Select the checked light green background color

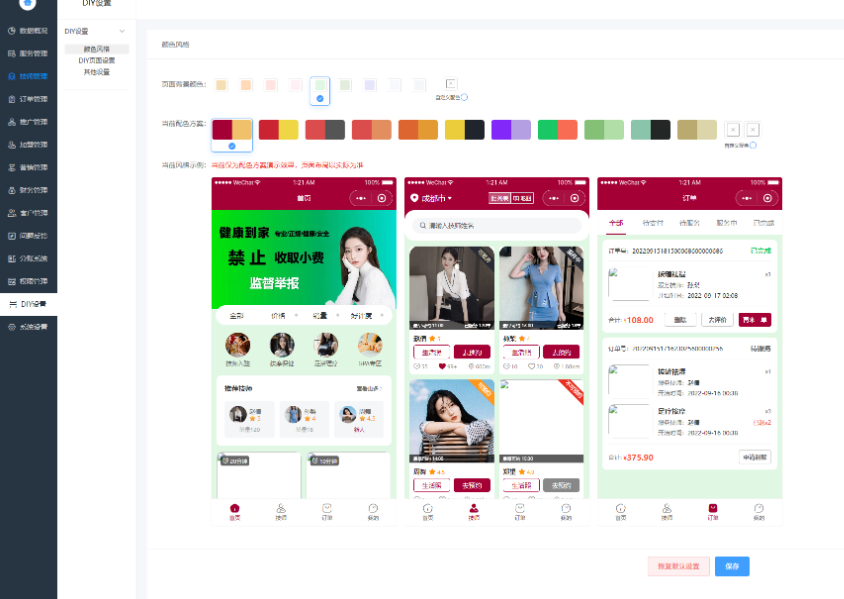(320, 87)
